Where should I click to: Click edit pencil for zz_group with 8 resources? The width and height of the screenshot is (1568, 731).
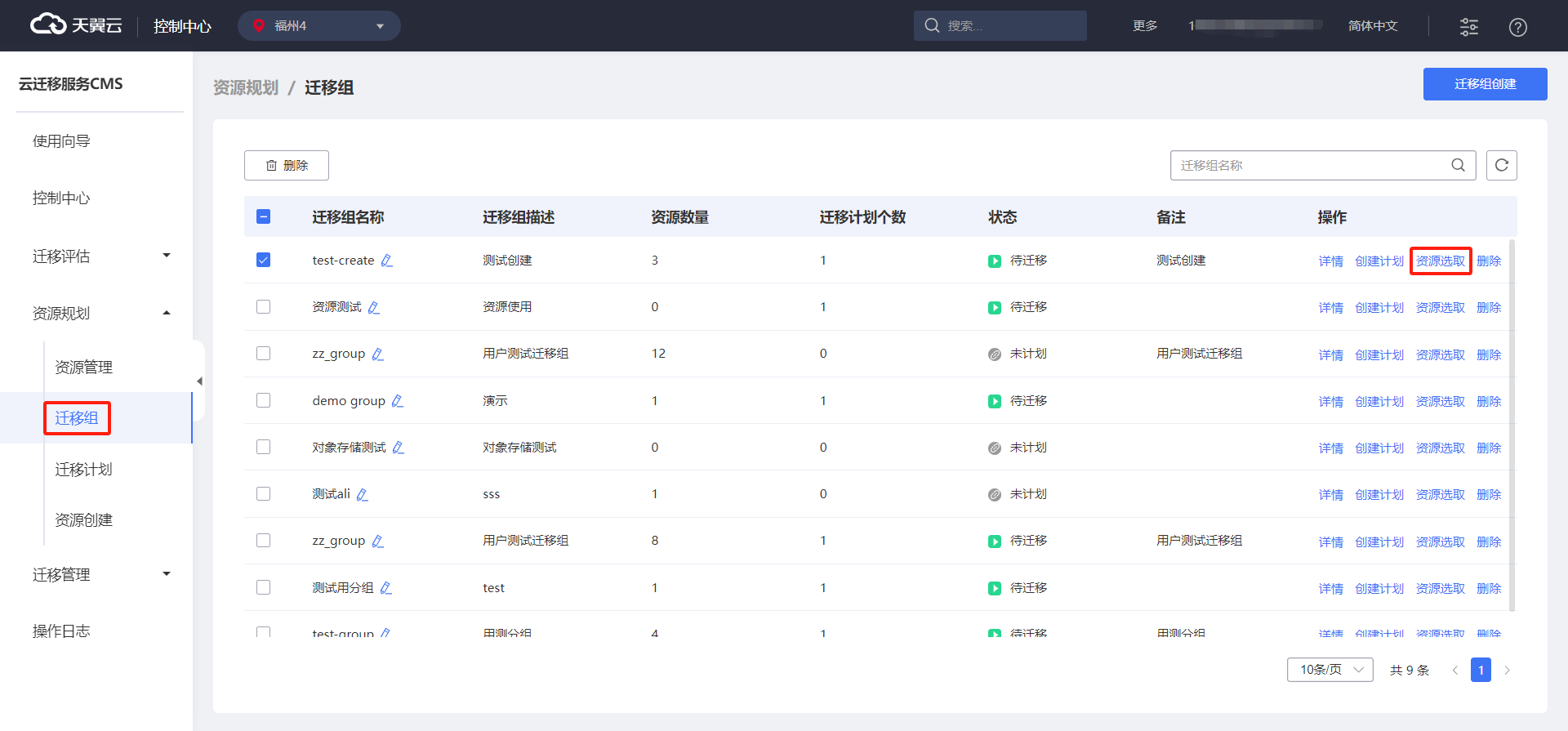coord(378,541)
